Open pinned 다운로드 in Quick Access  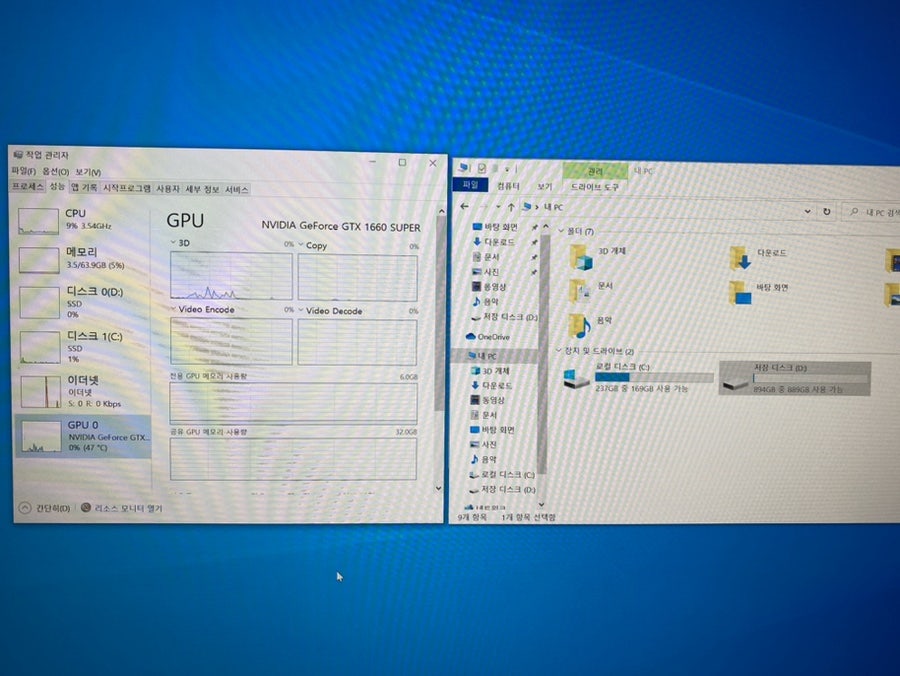tap(493, 242)
